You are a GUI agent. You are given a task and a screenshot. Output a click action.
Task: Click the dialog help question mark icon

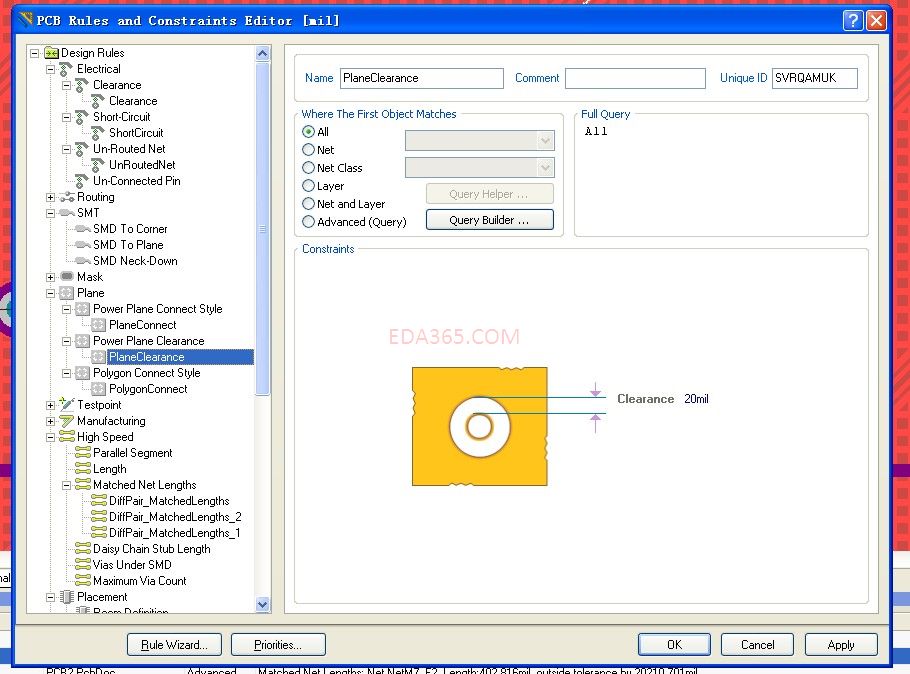(853, 21)
